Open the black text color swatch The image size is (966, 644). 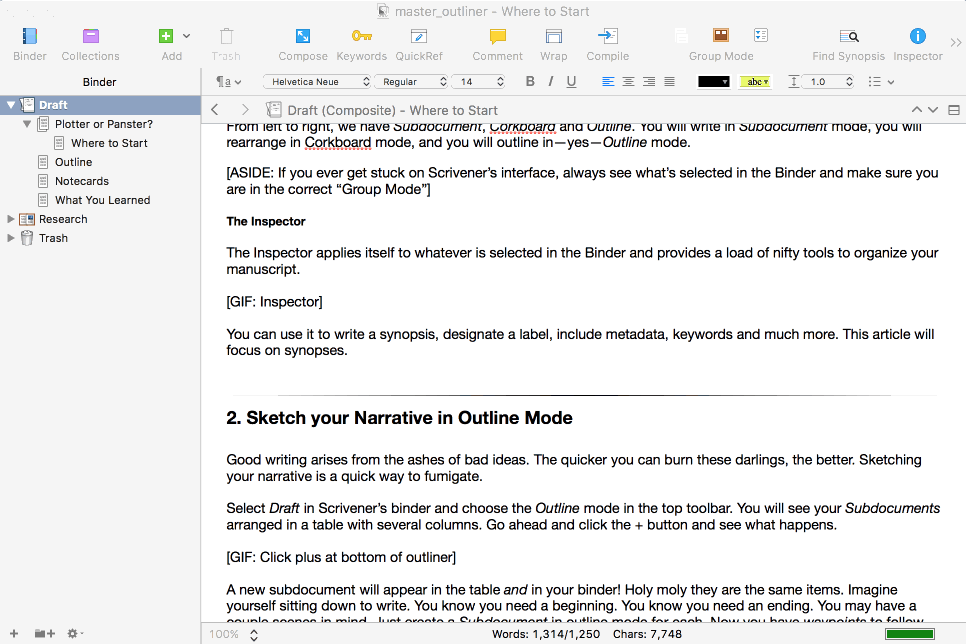coord(713,81)
